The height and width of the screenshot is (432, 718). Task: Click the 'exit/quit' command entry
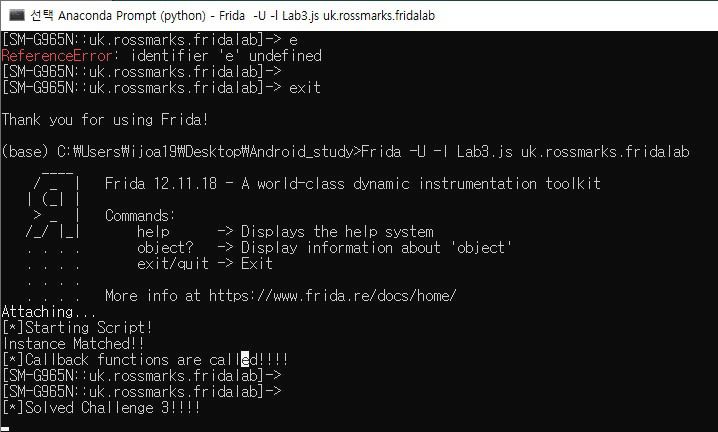pos(173,264)
